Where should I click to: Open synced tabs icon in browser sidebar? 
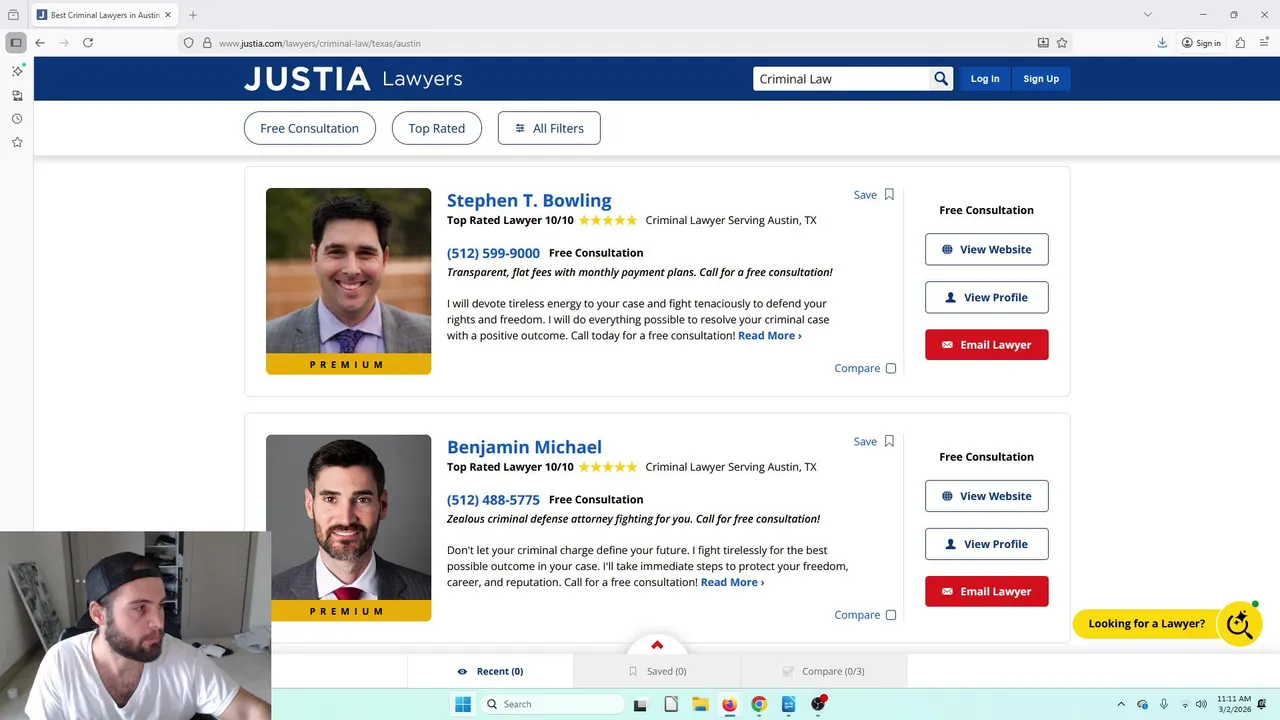(x=17, y=95)
